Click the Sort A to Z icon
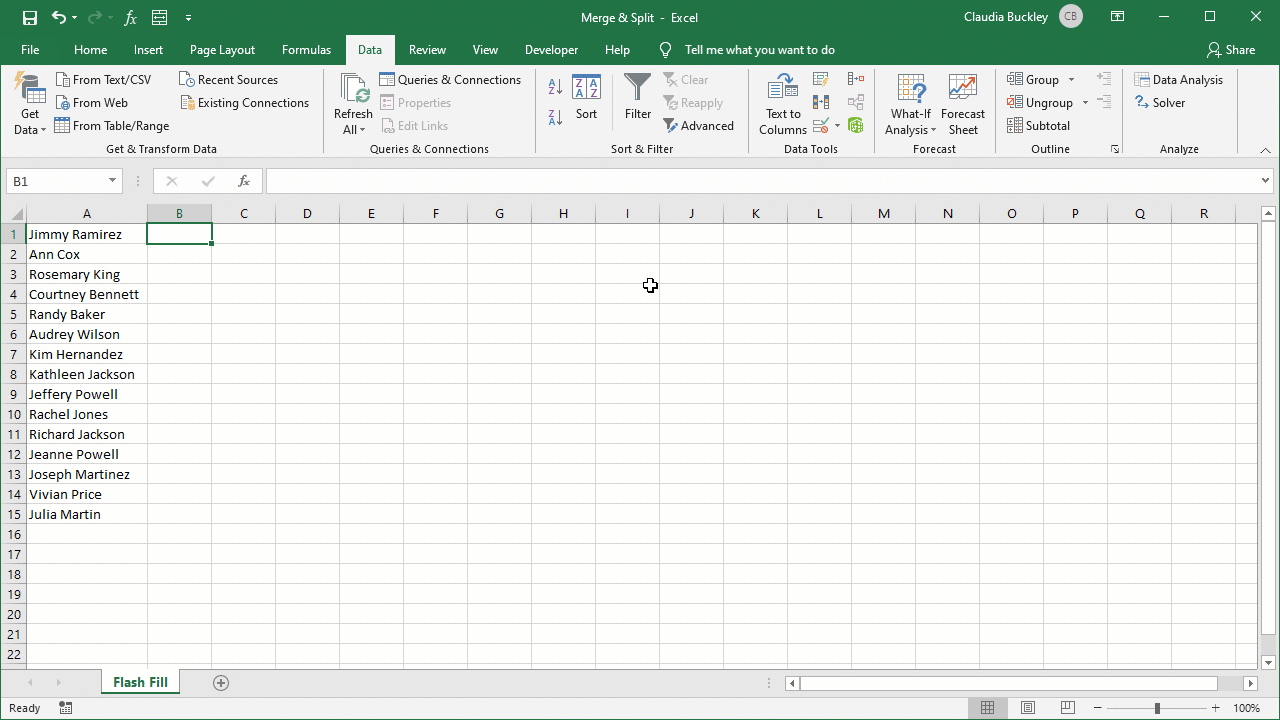This screenshot has width=1280, height=720. 555,87
